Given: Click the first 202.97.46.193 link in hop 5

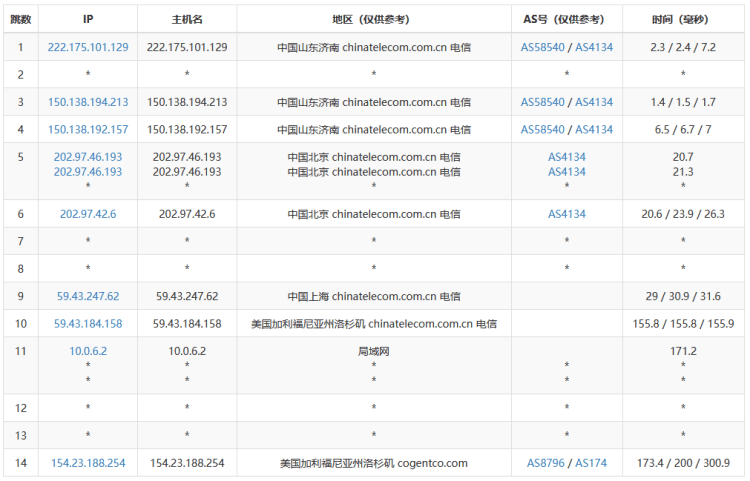Looking at the screenshot, I should click(x=88, y=157).
